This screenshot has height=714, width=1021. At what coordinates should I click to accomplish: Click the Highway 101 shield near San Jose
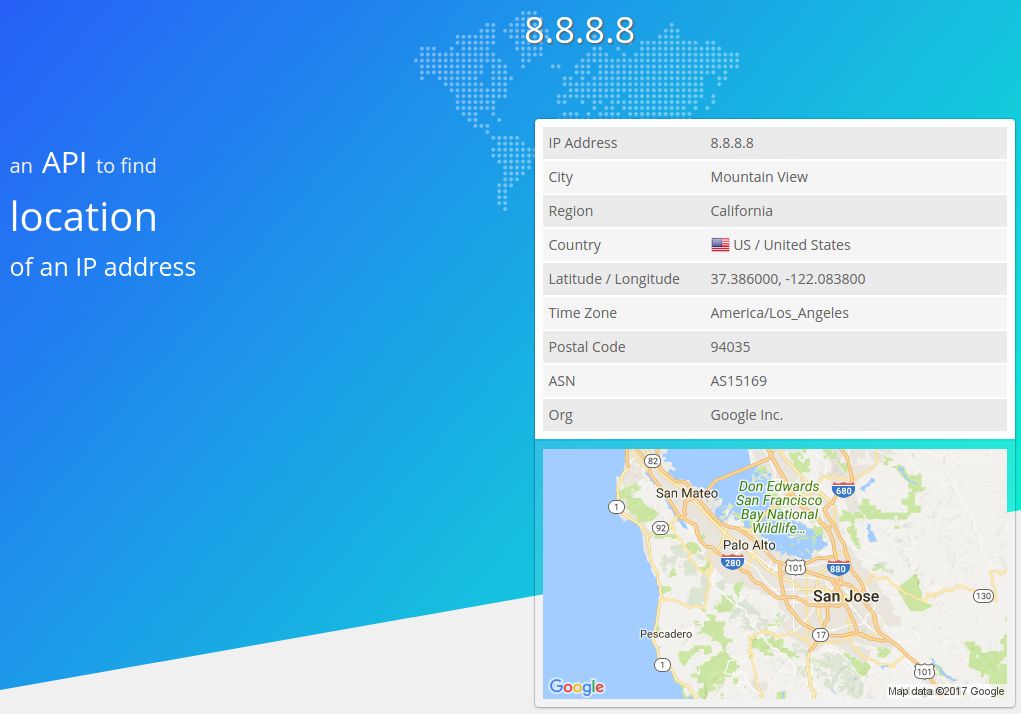[x=795, y=566]
